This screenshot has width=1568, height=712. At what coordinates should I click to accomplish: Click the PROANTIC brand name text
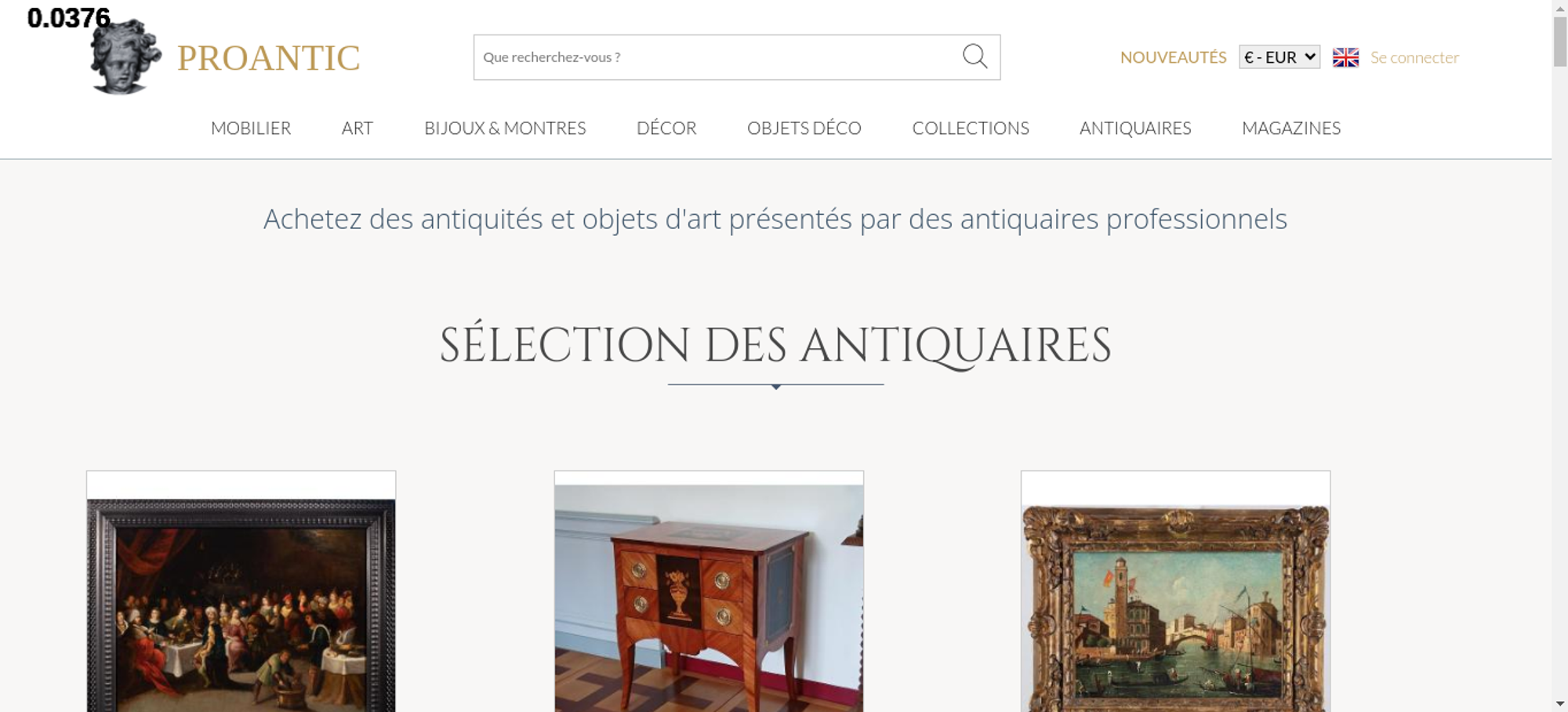click(x=268, y=58)
